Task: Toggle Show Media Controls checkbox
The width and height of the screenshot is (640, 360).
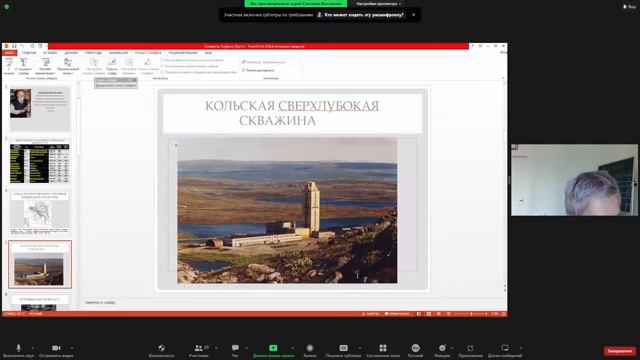Action: pos(162,72)
